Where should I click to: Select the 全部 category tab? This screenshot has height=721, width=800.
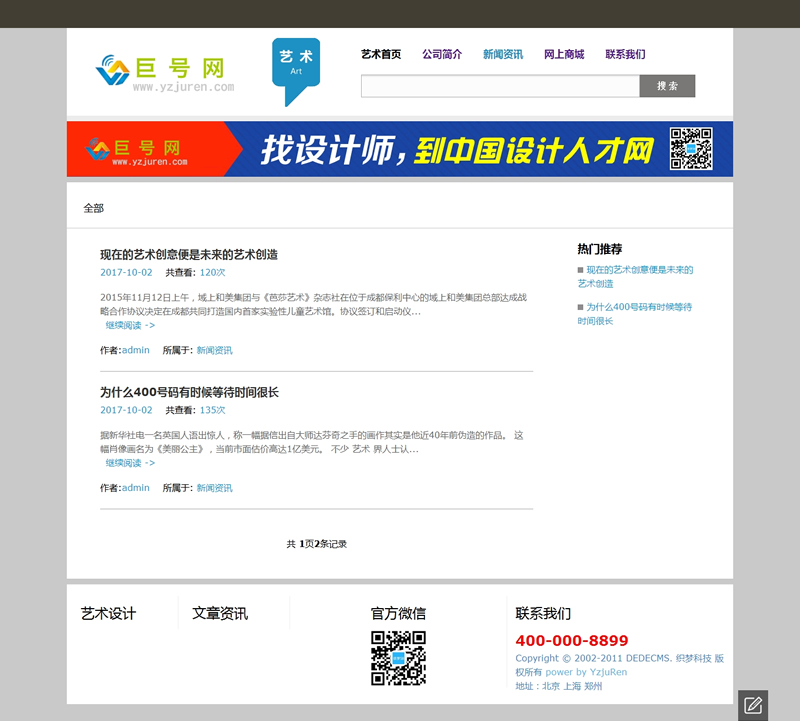coord(93,208)
